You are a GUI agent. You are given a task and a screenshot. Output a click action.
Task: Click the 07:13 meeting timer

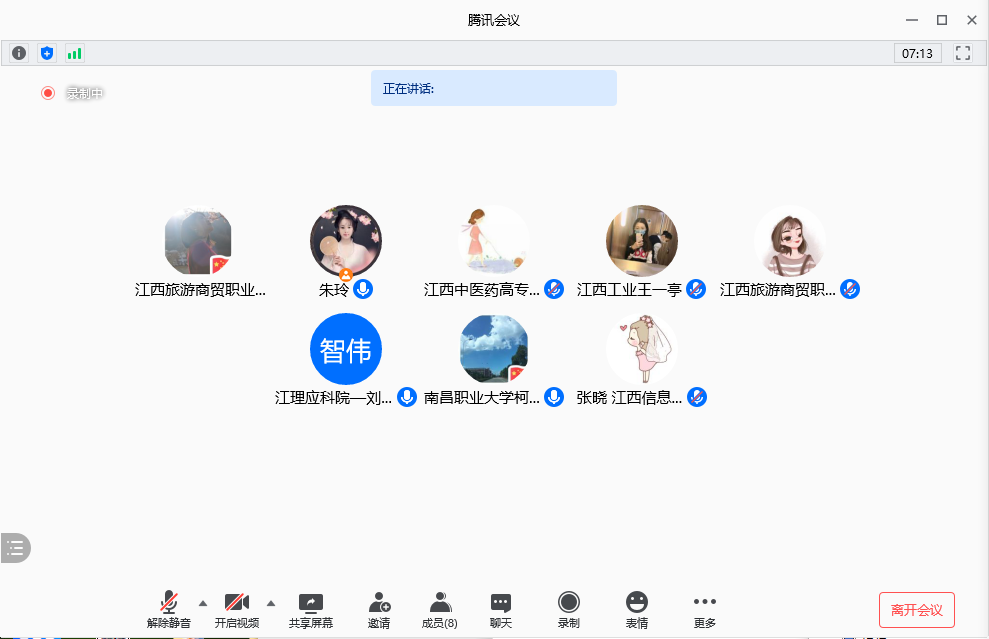[x=917, y=54]
